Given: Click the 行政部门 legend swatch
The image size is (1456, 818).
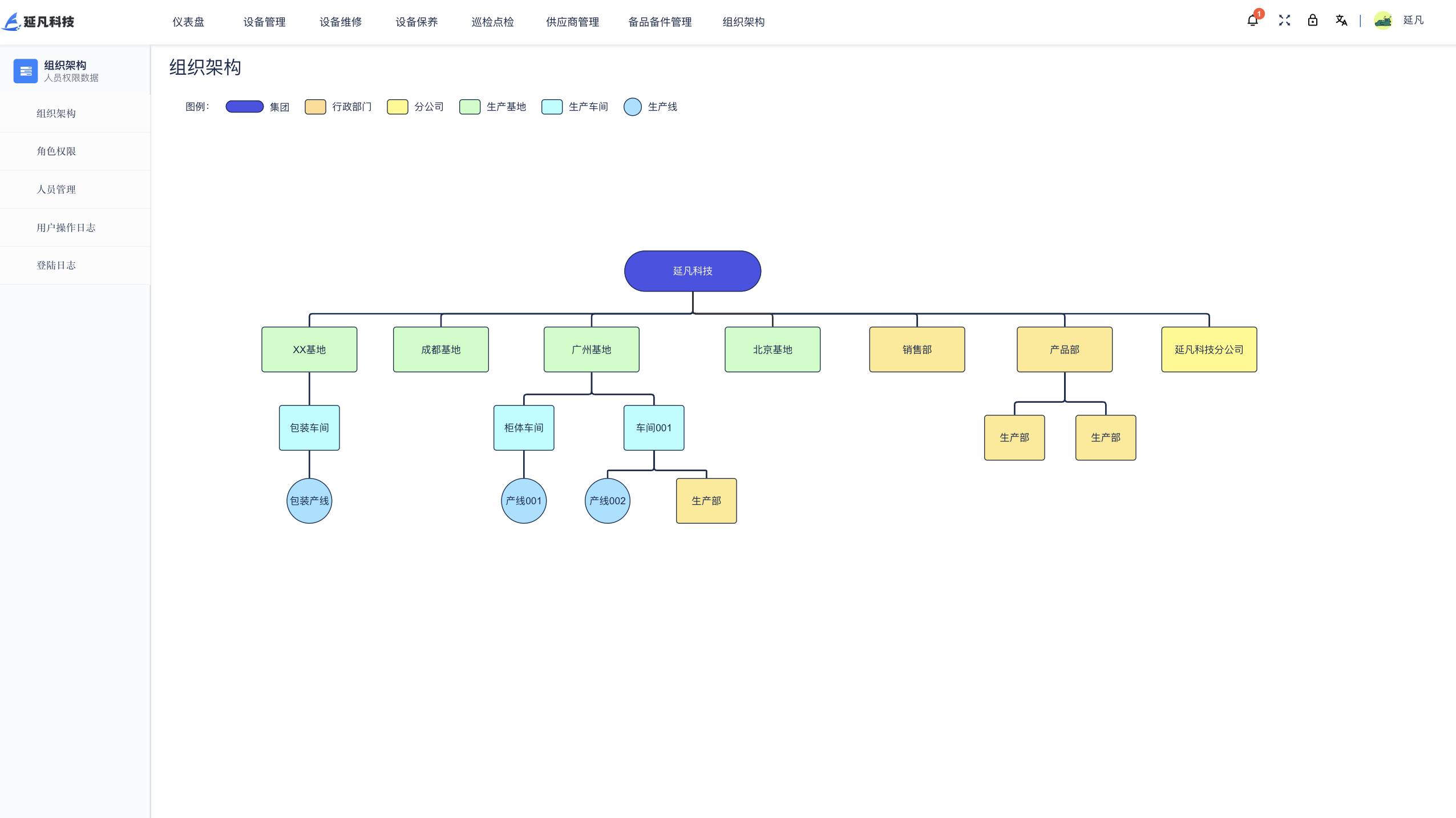Looking at the screenshot, I should pyautogui.click(x=315, y=107).
